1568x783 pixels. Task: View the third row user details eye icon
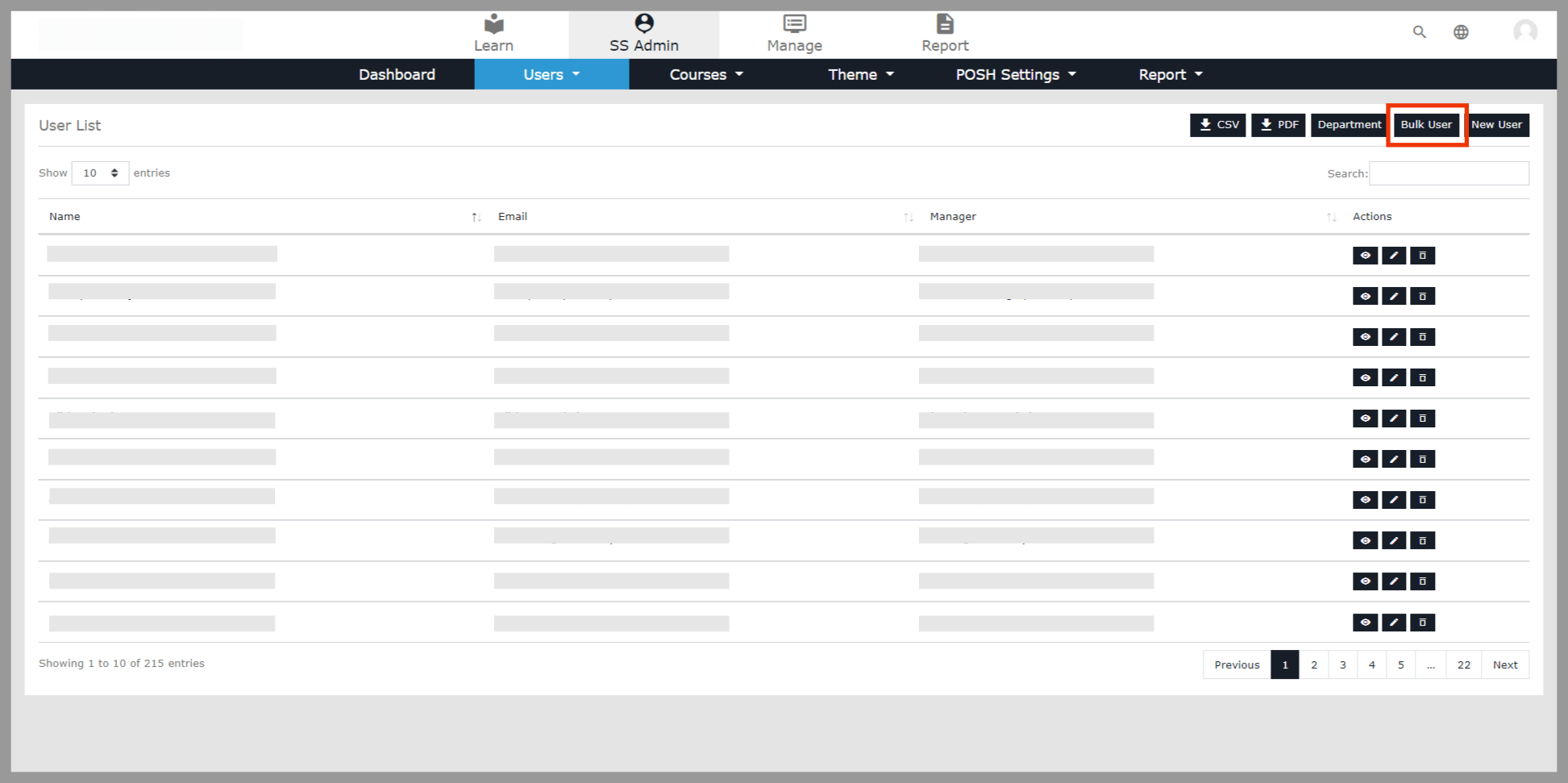1365,337
